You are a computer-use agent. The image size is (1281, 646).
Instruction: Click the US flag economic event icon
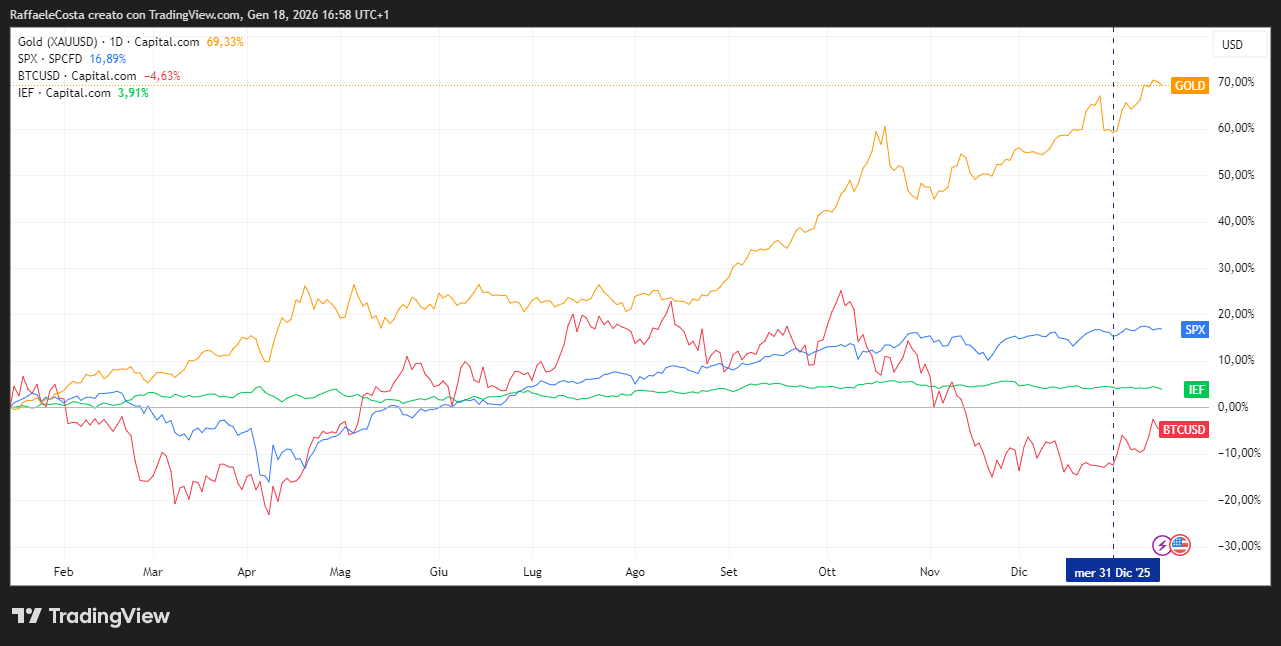tap(1180, 545)
